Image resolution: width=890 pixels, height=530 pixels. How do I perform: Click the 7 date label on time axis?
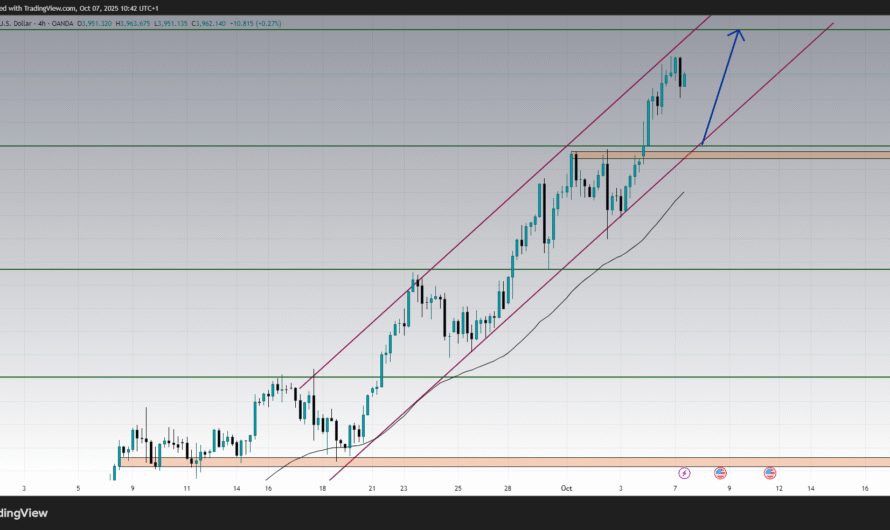675,489
